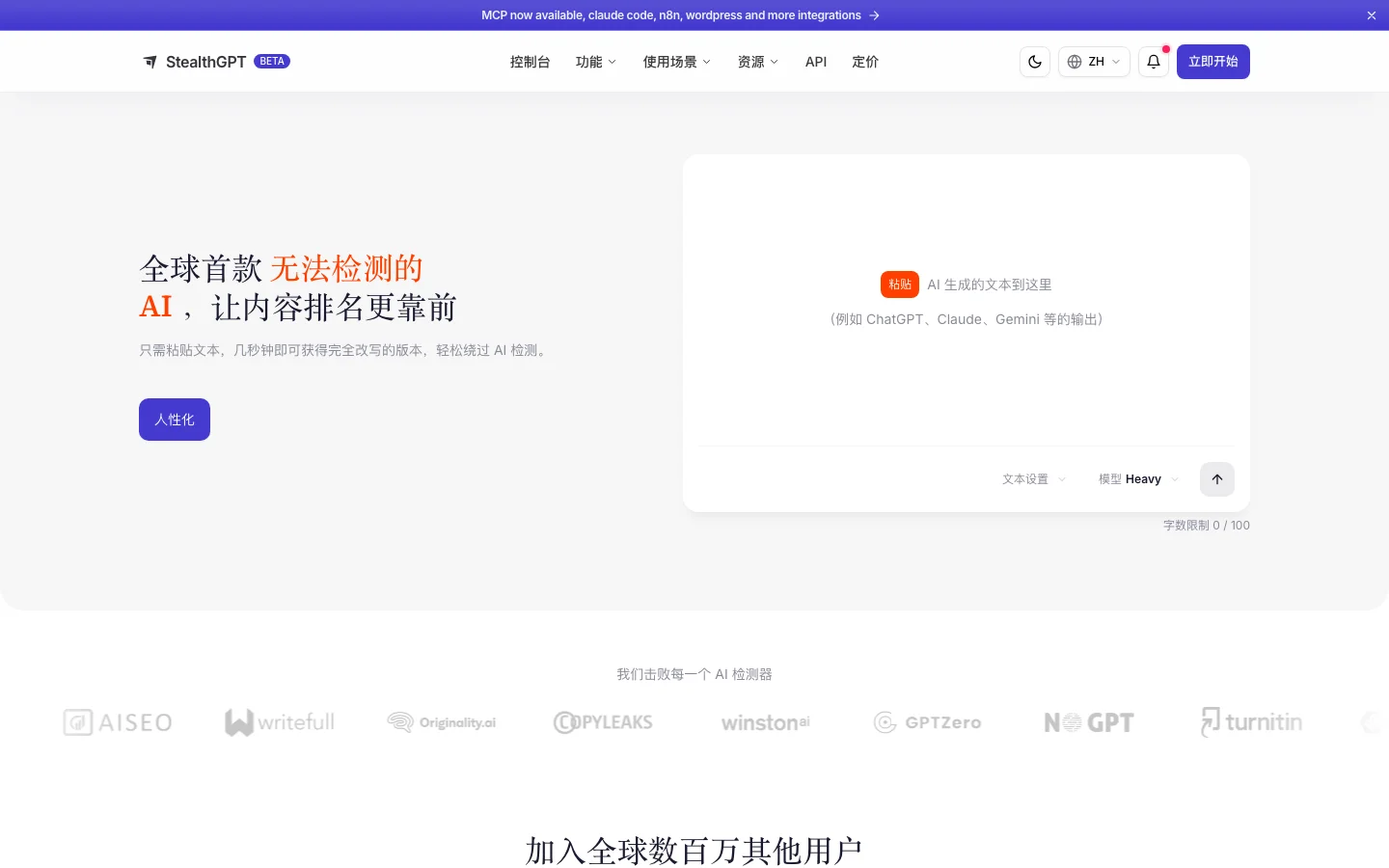The image size is (1389, 868).
Task: Submit text with the up-arrow button
Action: [x=1217, y=479]
